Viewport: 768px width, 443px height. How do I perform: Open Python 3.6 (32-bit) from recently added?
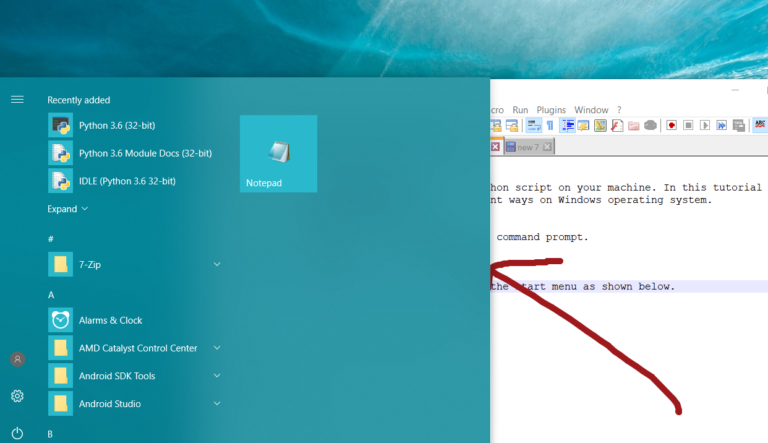[x=117, y=125]
